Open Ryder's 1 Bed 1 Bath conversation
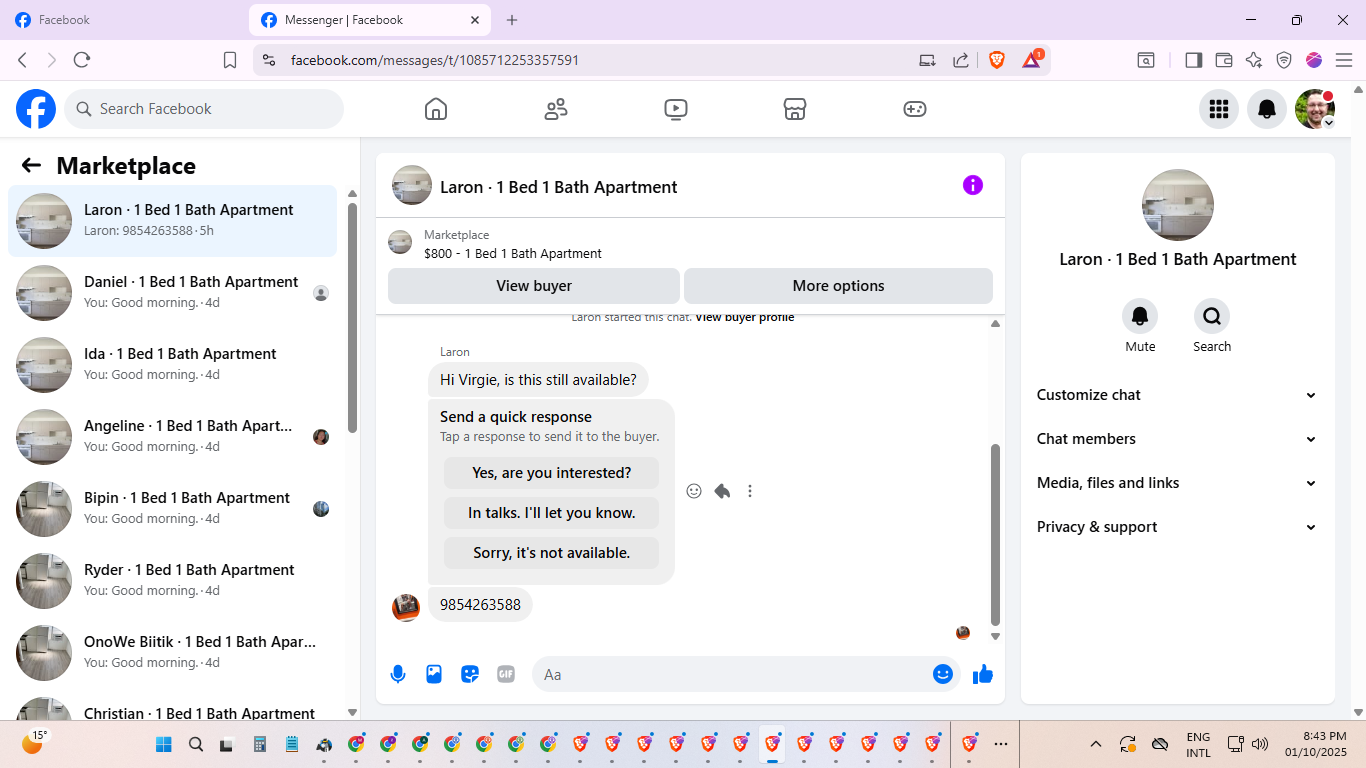The width and height of the screenshot is (1366, 768). coord(173,580)
